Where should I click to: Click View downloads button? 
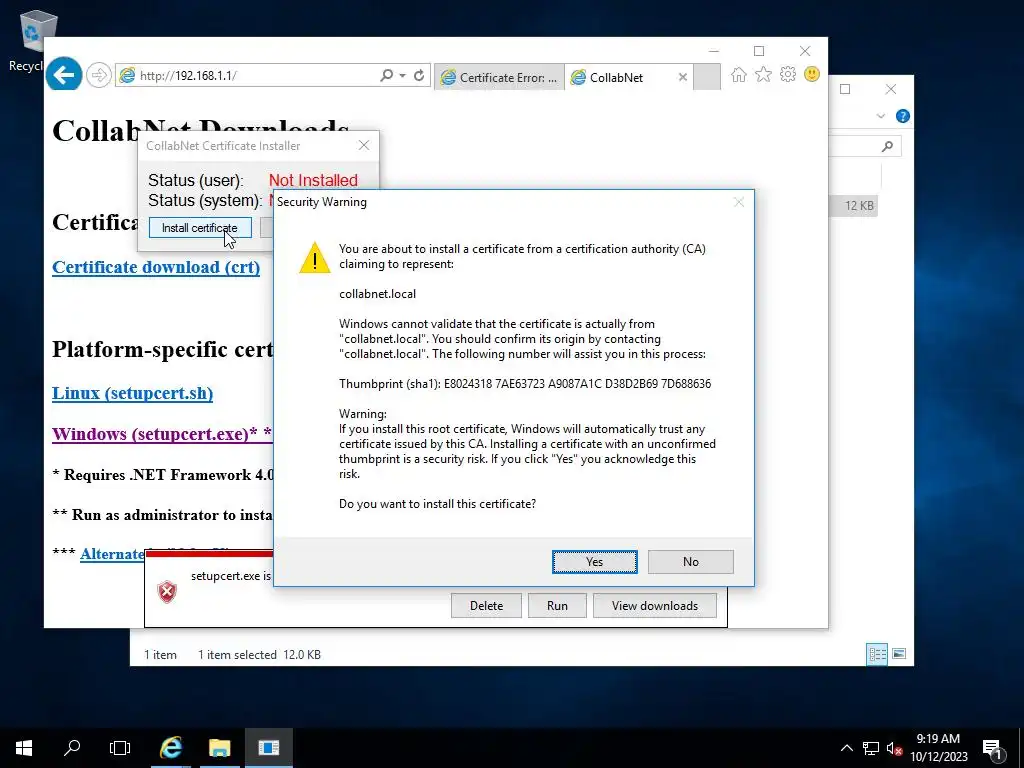point(655,605)
